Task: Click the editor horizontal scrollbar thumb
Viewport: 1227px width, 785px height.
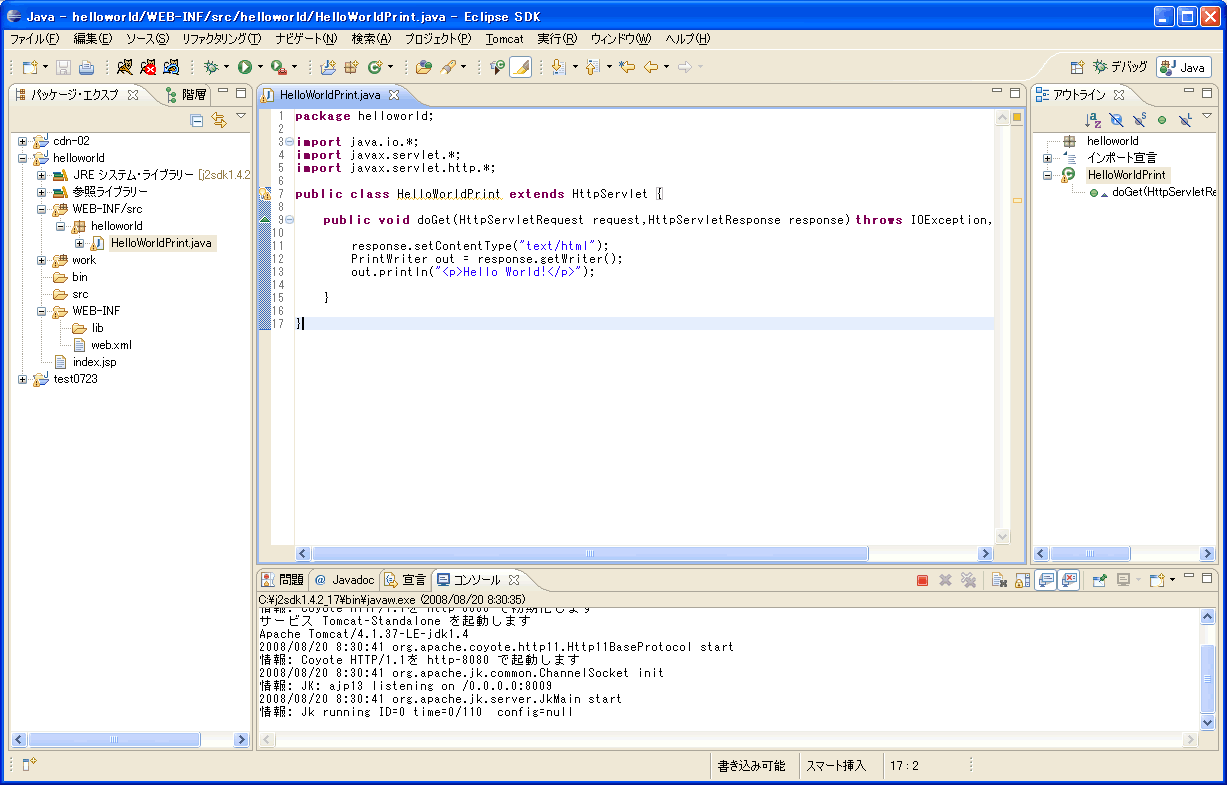Action: 588,553
